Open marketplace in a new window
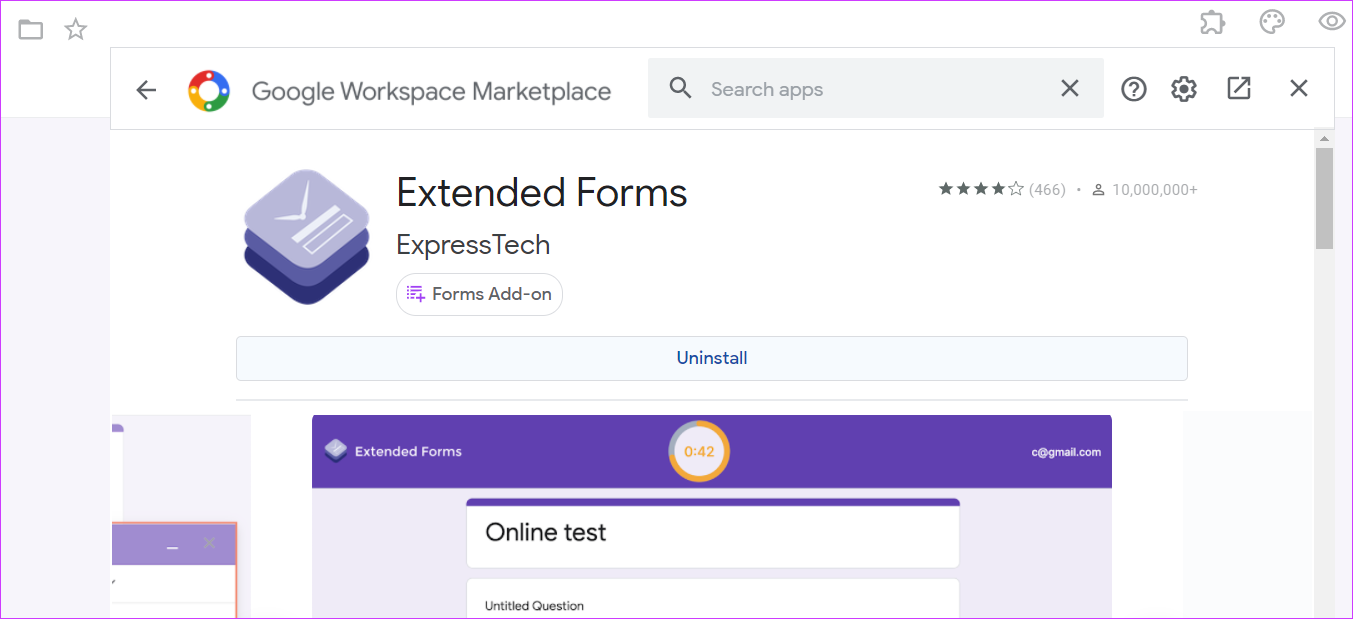 point(1239,89)
